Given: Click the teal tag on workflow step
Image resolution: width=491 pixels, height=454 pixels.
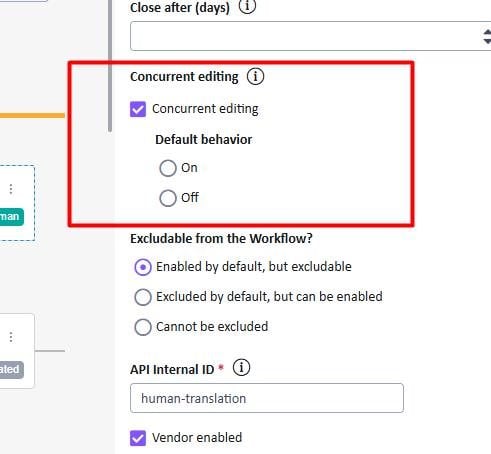Looking at the screenshot, I should coord(12,217).
